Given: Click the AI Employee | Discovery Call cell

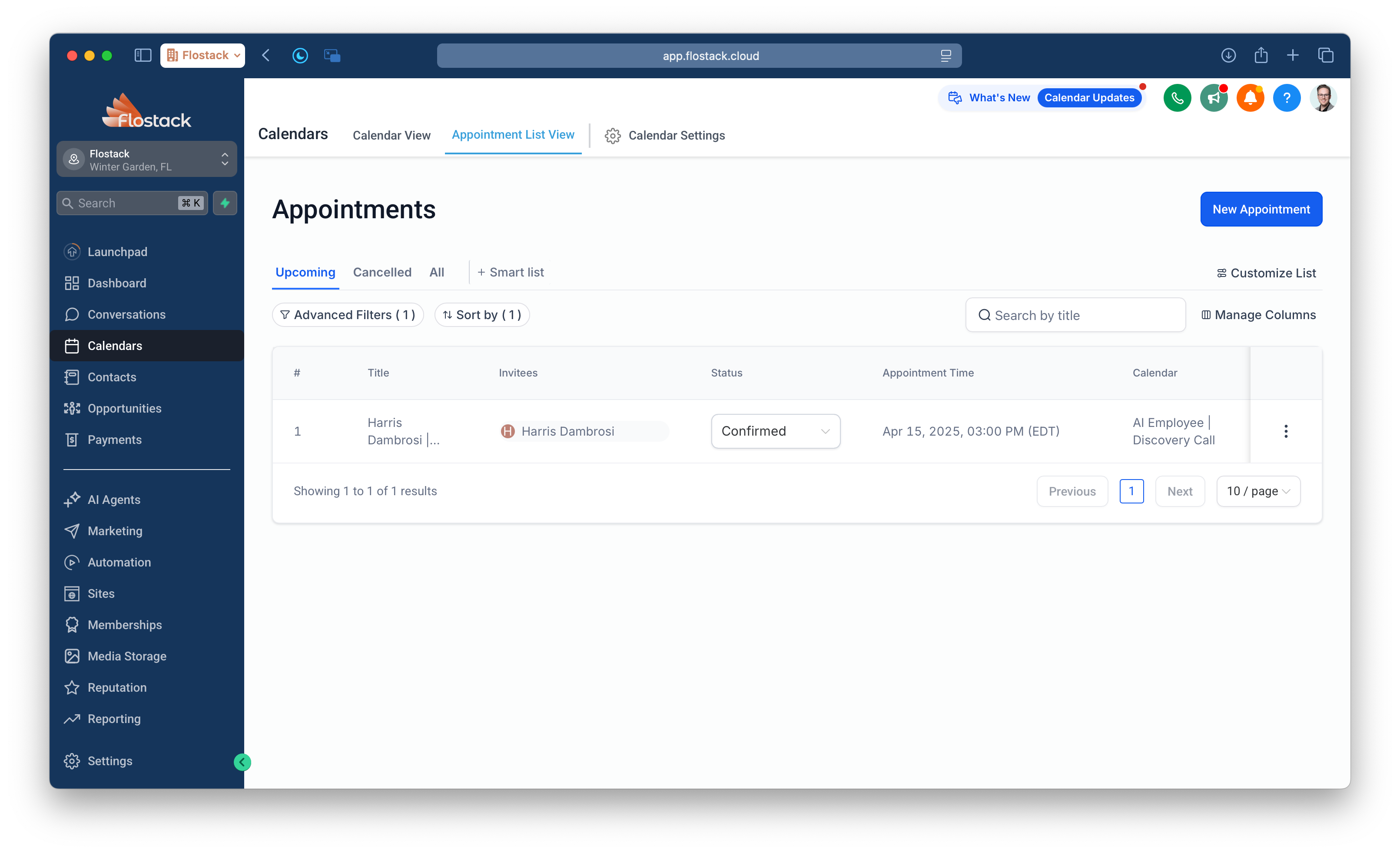Looking at the screenshot, I should pyautogui.click(x=1173, y=431).
